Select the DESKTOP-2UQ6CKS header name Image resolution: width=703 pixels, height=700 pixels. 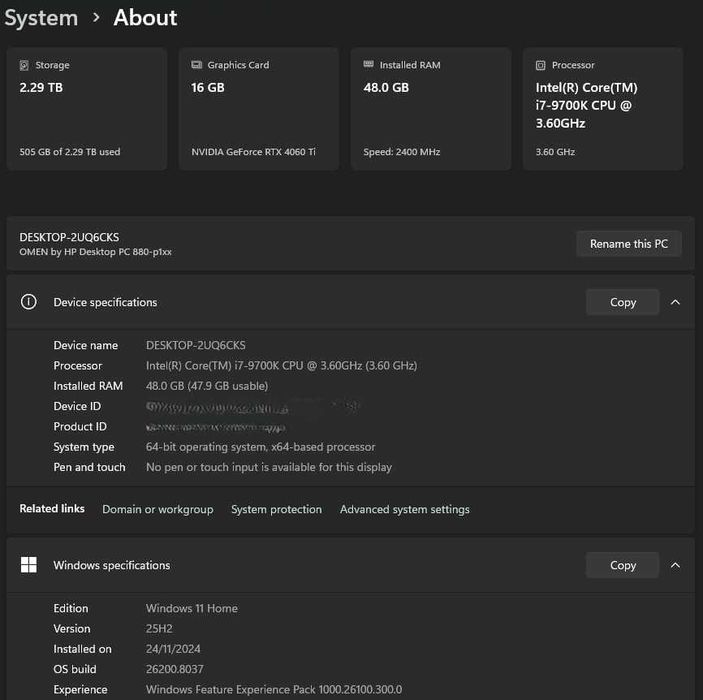click(69, 237)
